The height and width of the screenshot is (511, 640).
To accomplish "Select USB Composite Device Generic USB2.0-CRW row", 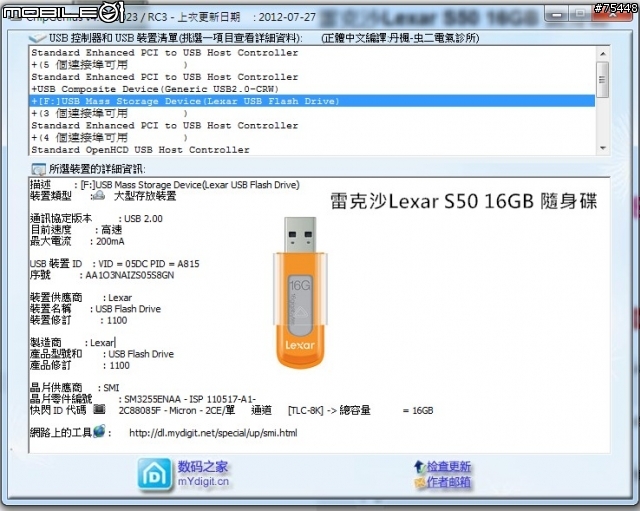I will point(312,89).
